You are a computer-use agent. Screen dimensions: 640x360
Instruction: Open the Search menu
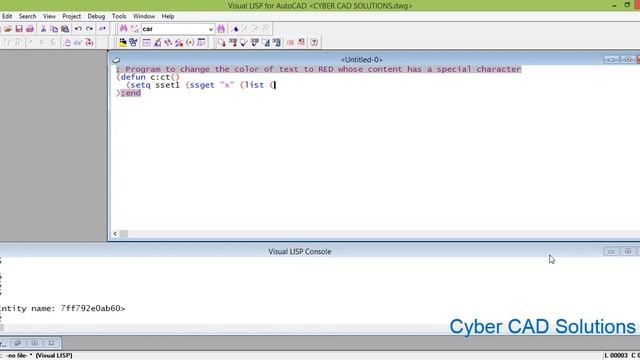[27, 16]
